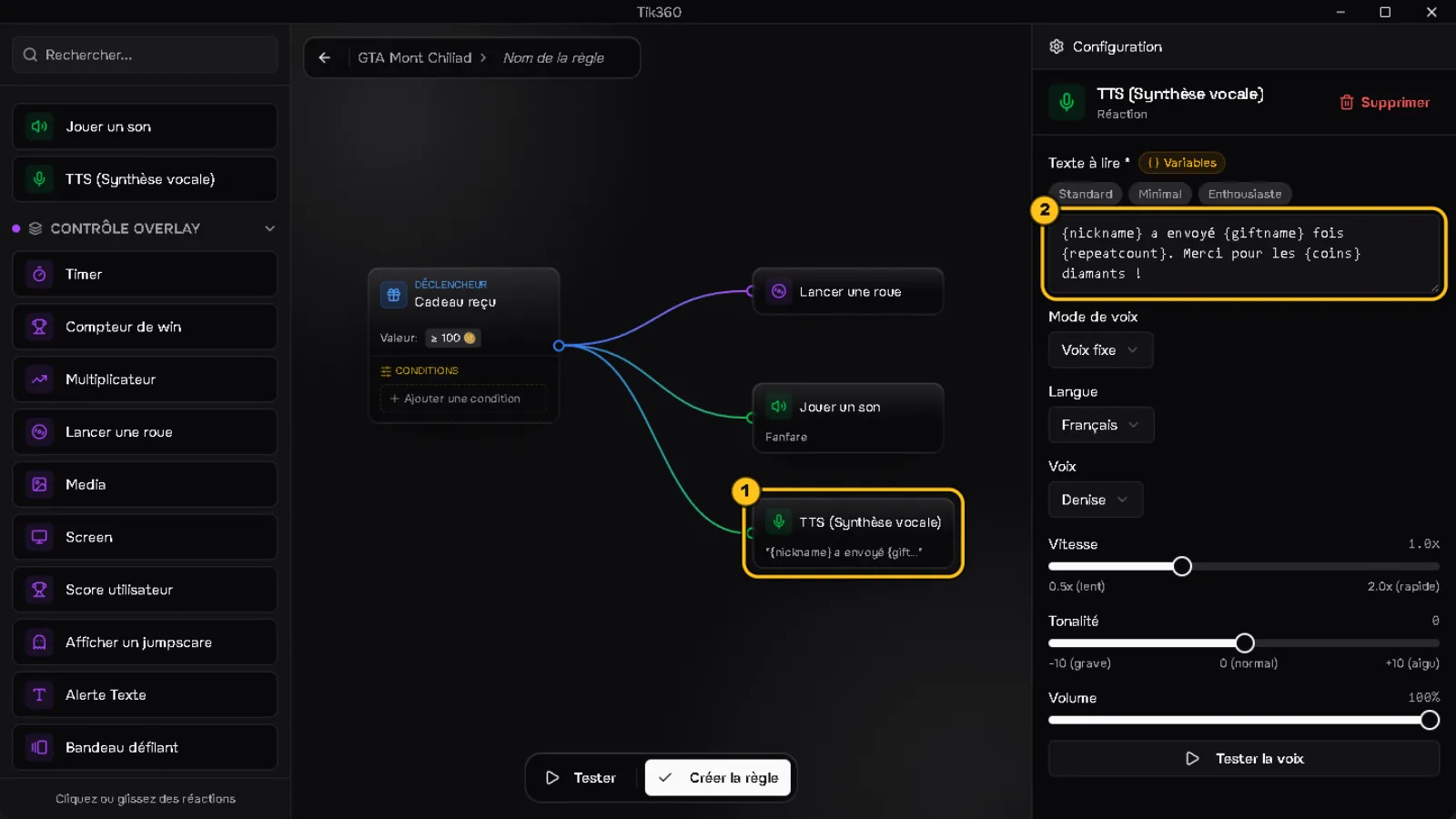Click the Compteur de win trophy icon
Screen dimensions: 1456x819
[39, 327]
